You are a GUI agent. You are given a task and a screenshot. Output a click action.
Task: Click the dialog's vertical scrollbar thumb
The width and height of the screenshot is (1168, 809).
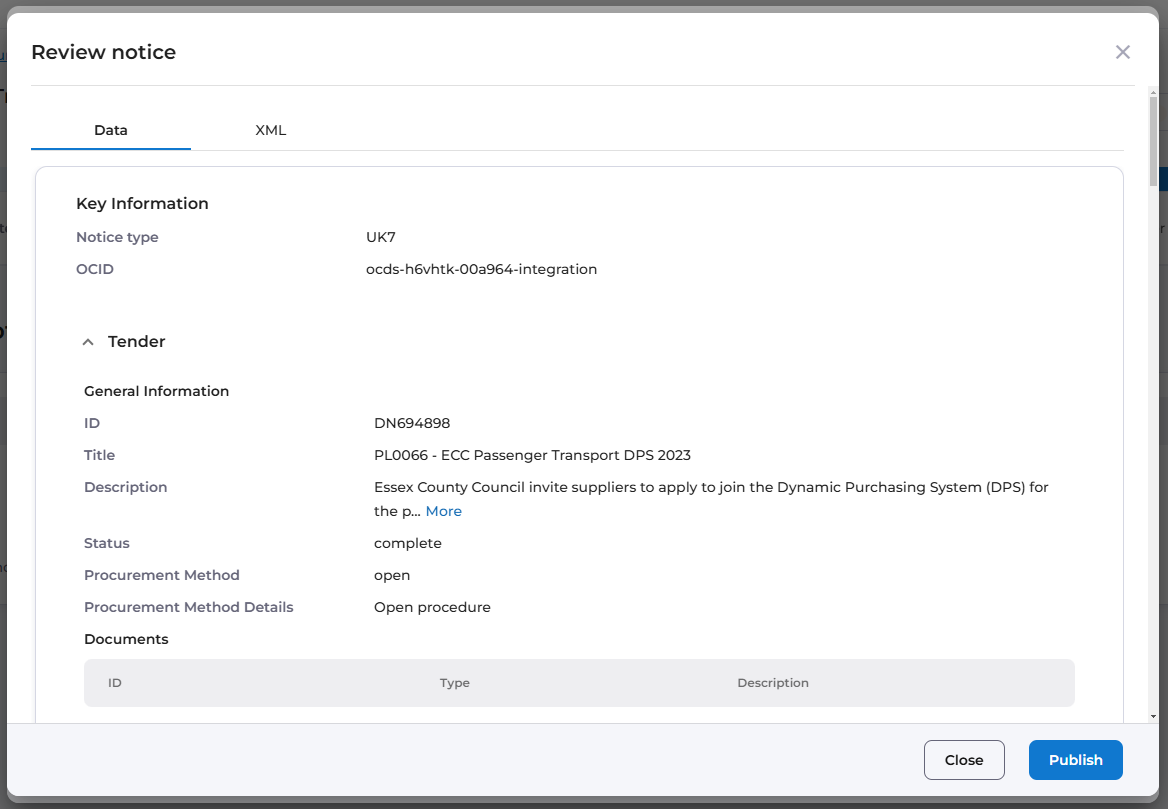[1153, 140]
